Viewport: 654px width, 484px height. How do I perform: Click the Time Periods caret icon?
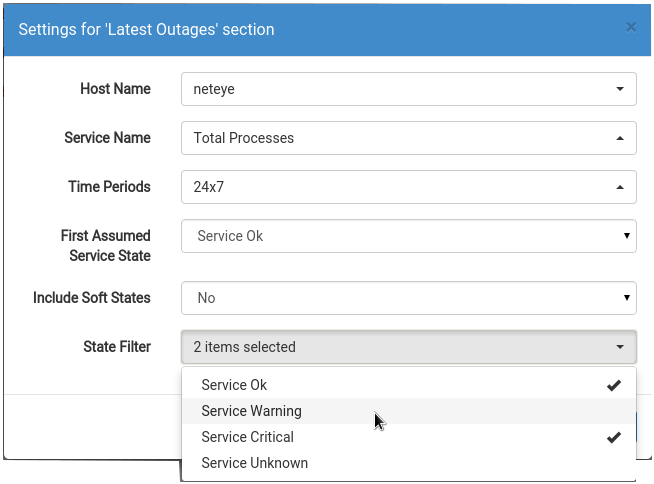click(620, 187)
